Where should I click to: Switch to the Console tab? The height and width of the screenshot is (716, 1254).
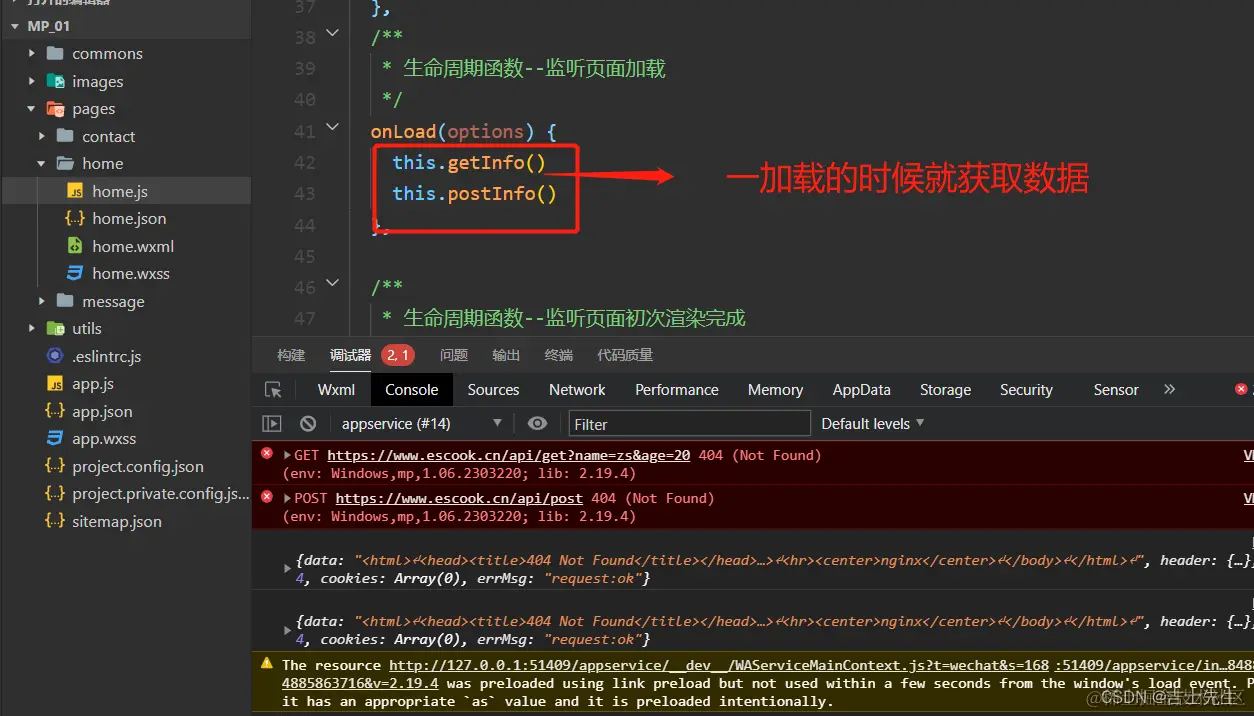pos(412,390)
